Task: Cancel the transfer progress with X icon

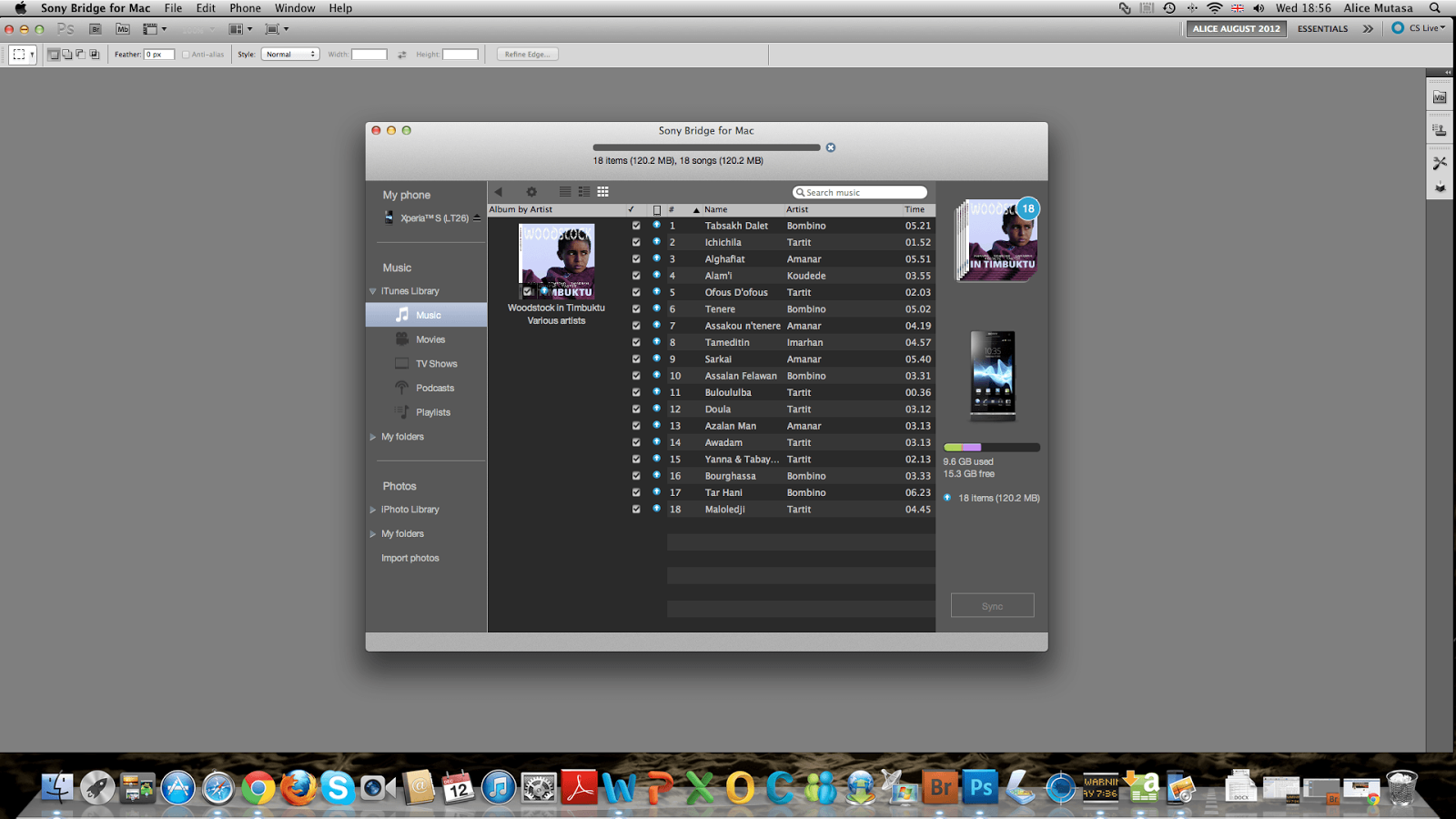Action: click(831, 147)
